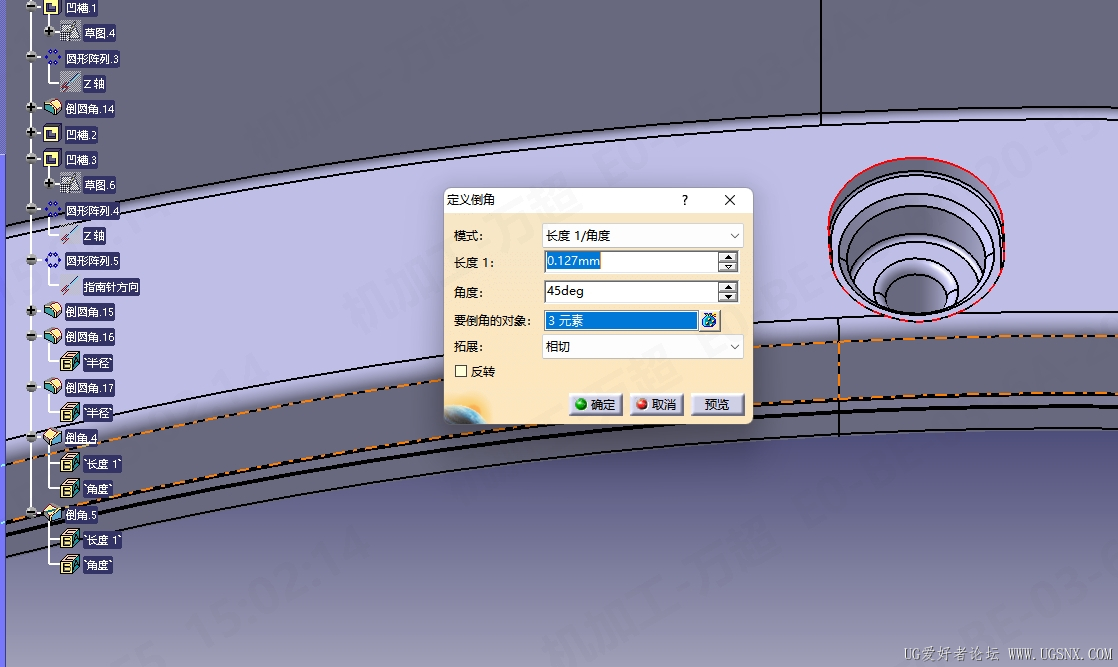Click the 圆形阵列.3 circular pattern icon
The image size is (1118, 667).
(53, 57)
